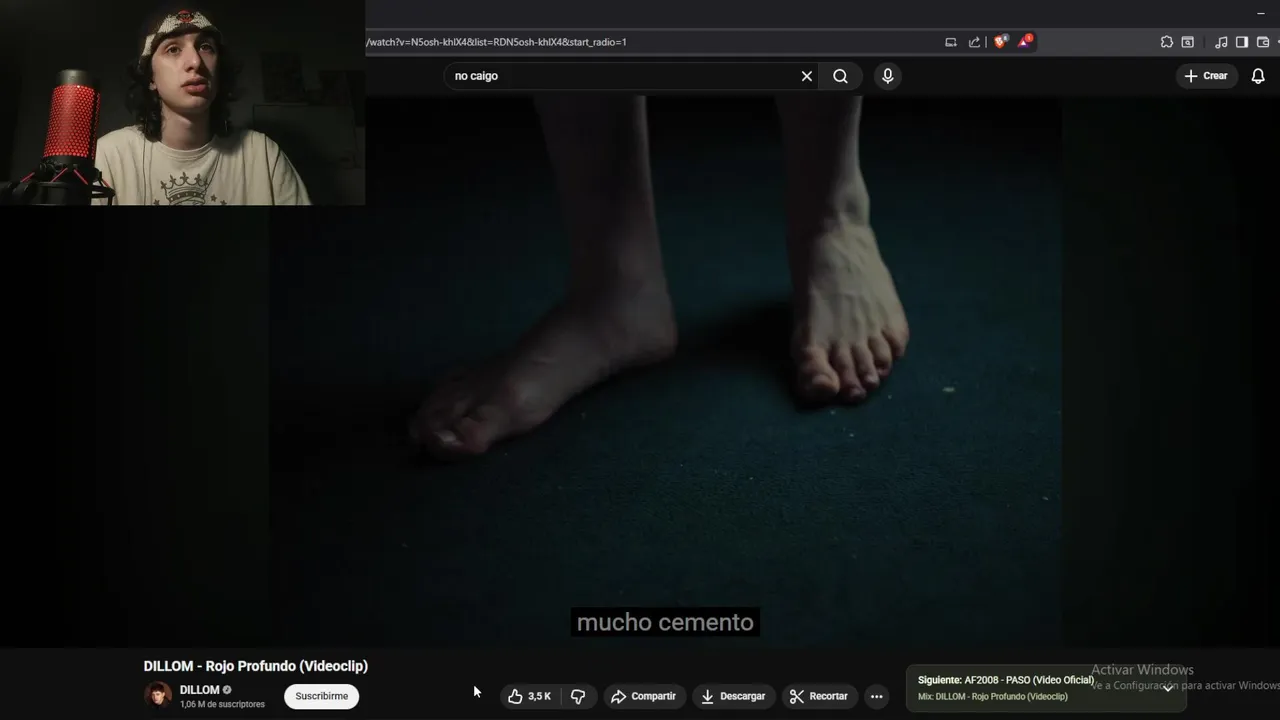Like the video with 3,5 K thumbs up
Screen dimensions: 1280x720
click(529, 696)
